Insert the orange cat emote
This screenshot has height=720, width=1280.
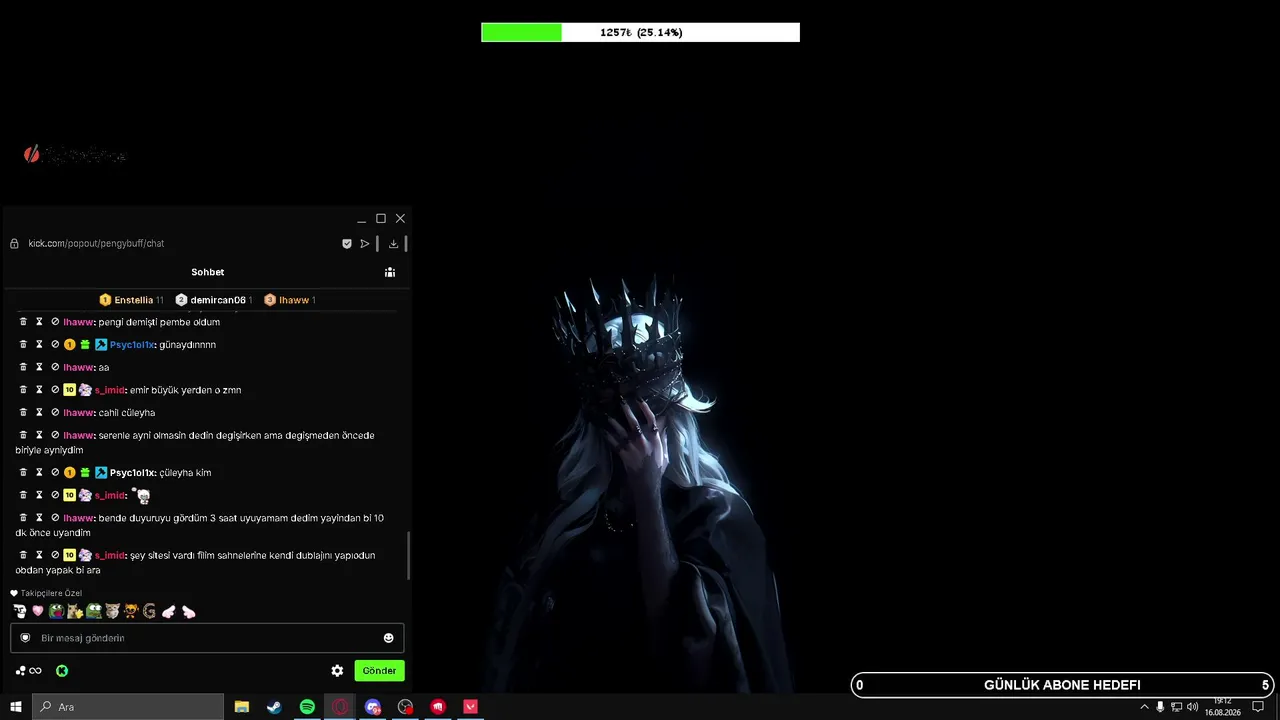pos(131,611)
